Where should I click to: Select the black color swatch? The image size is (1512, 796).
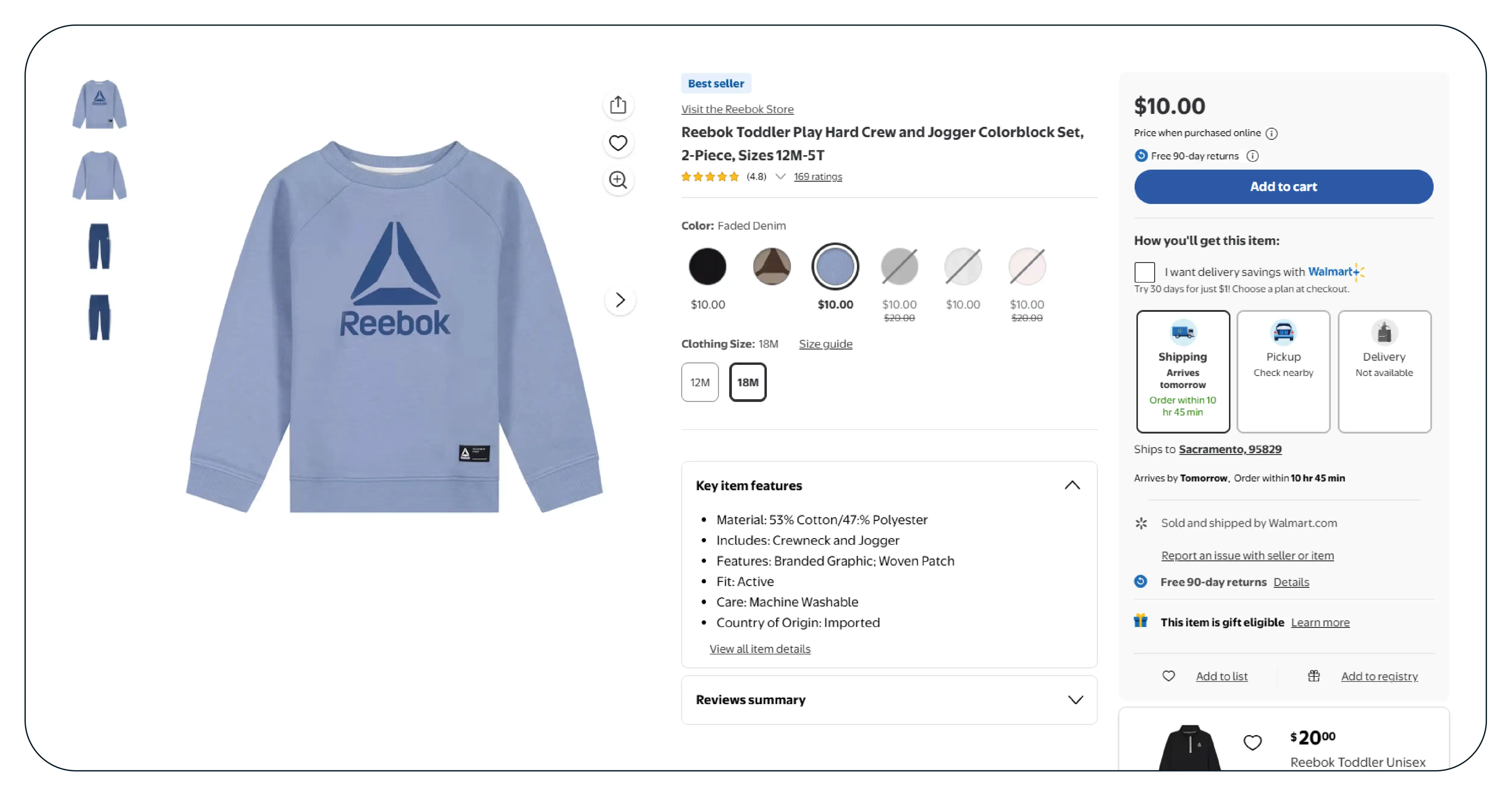click(x=707, y=266)
